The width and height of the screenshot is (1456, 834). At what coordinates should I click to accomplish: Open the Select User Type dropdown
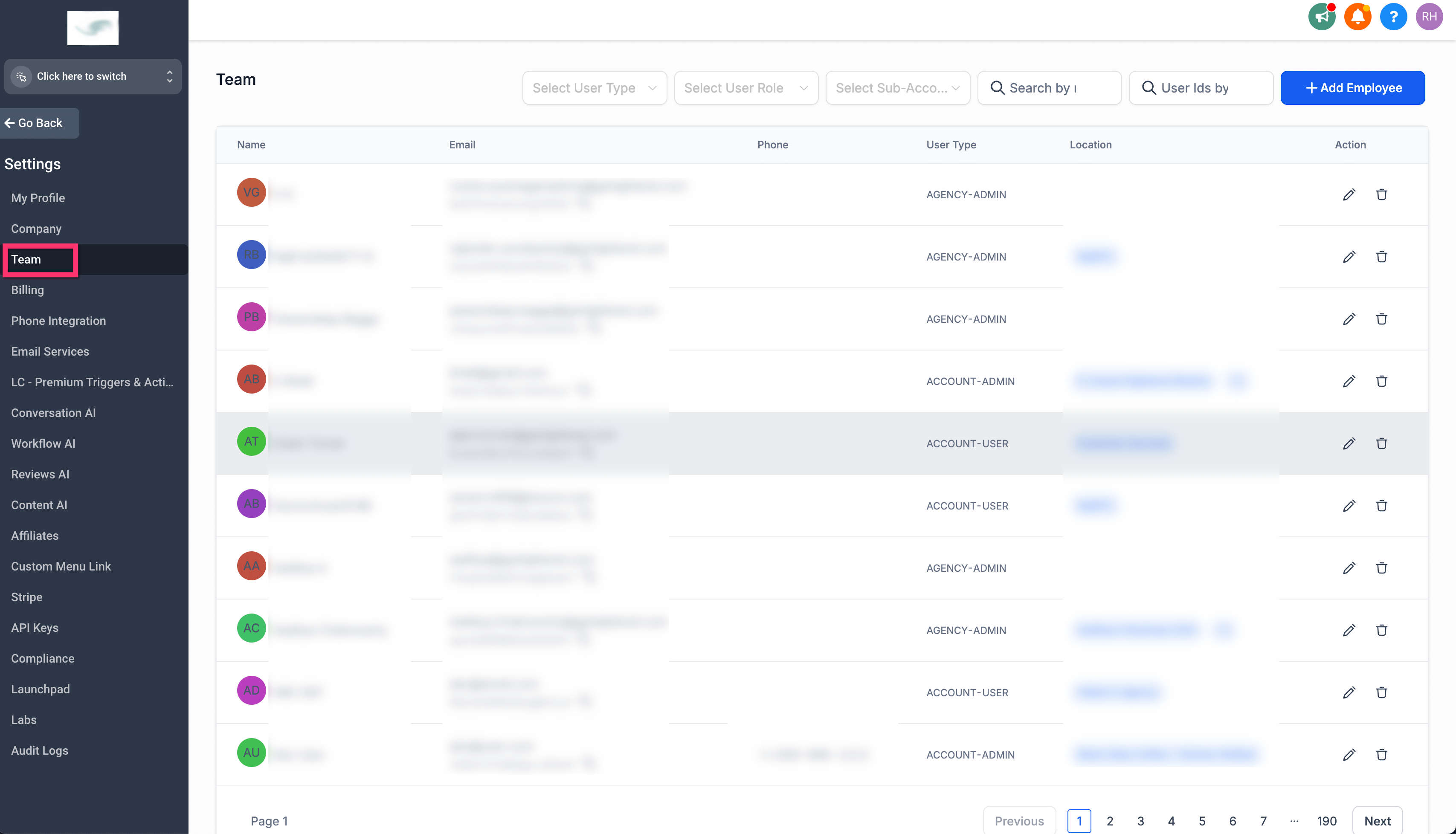594,88
